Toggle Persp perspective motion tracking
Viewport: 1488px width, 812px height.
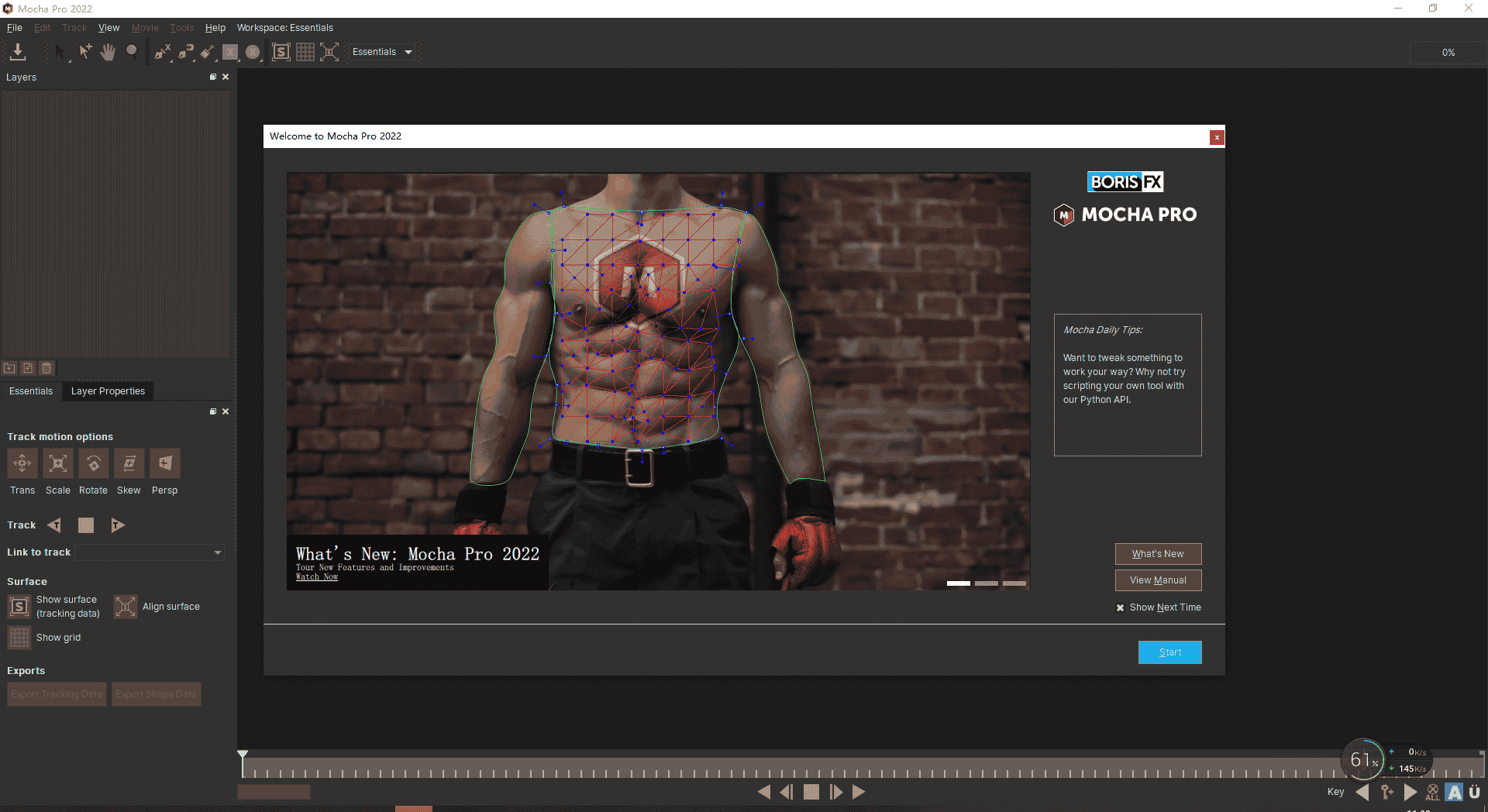[165, 463]
